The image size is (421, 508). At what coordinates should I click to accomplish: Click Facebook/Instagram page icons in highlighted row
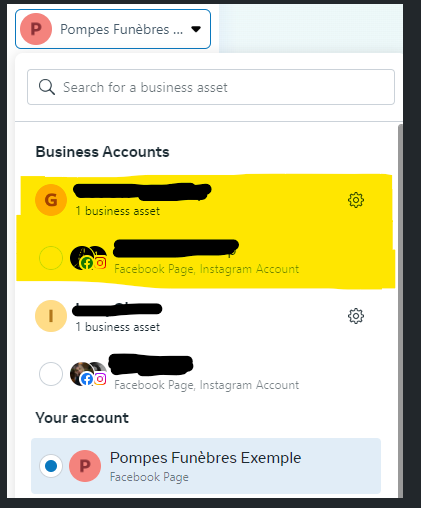[x=89, y=258]
